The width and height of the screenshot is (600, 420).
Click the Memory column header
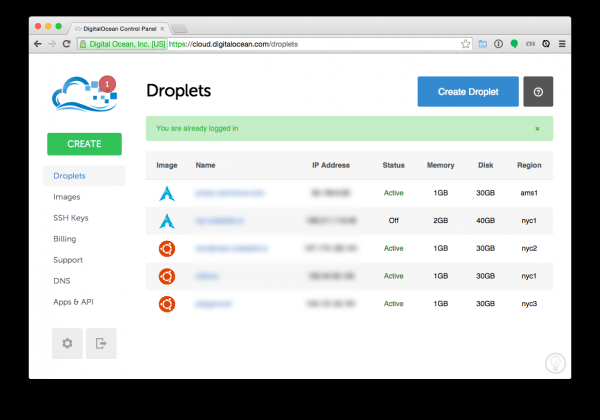(440, 165)
